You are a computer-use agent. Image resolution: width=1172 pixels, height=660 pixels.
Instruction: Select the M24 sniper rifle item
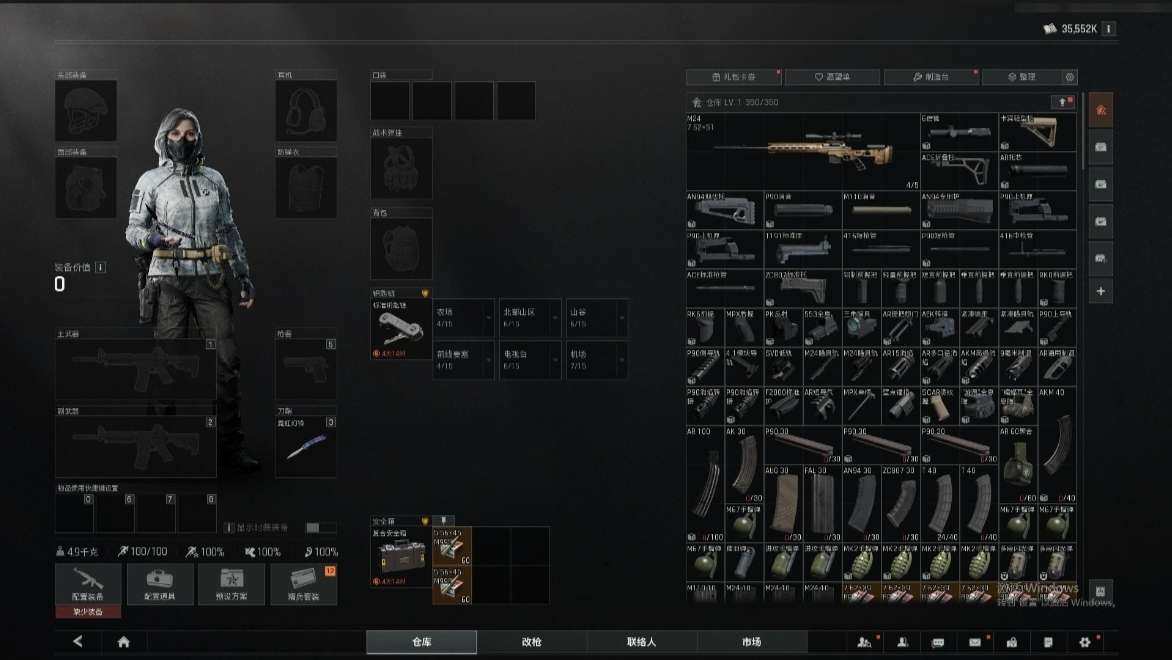click(x=802, y=150)
